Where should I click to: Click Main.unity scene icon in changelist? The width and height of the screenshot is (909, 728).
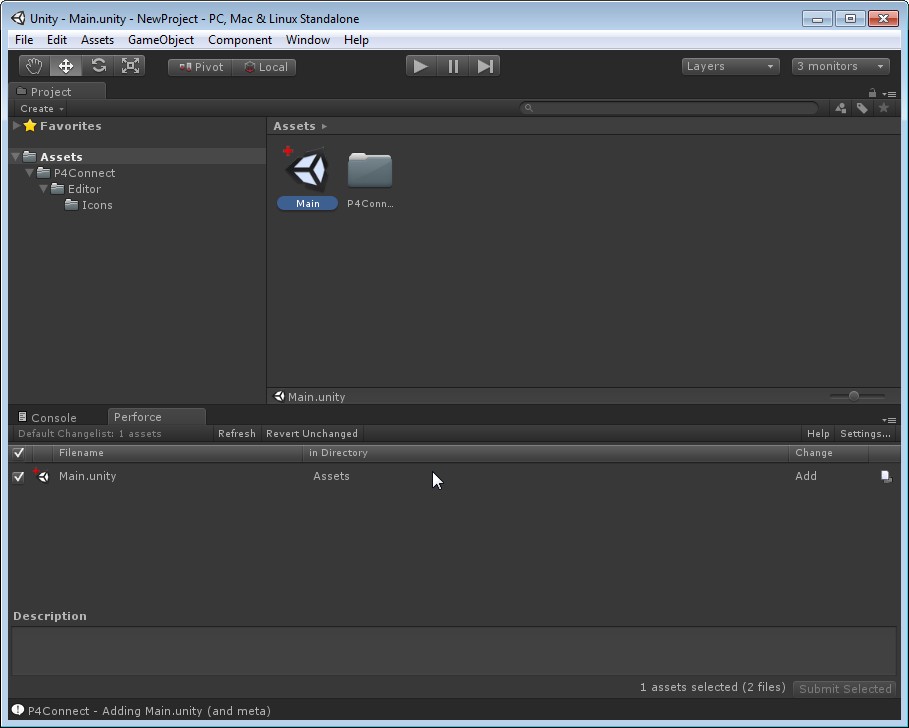(41, 475)
